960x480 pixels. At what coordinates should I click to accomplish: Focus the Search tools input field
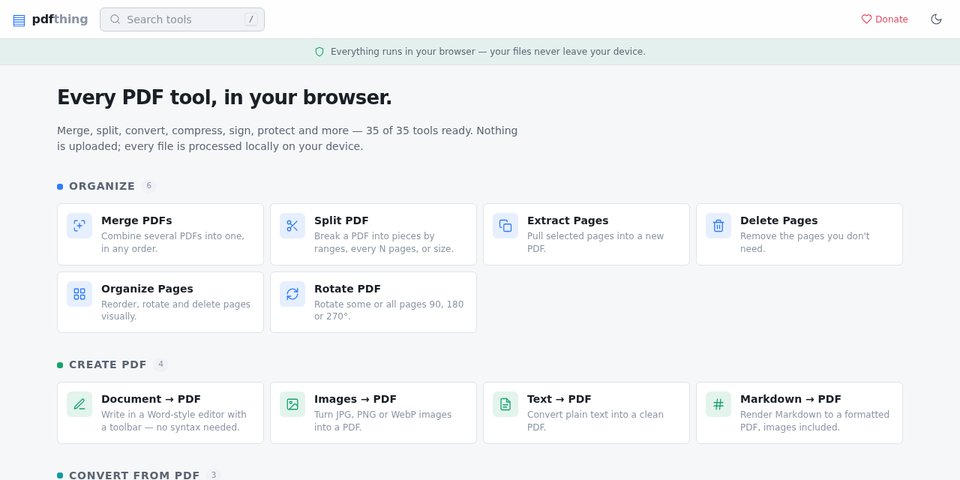pos(182,20)
